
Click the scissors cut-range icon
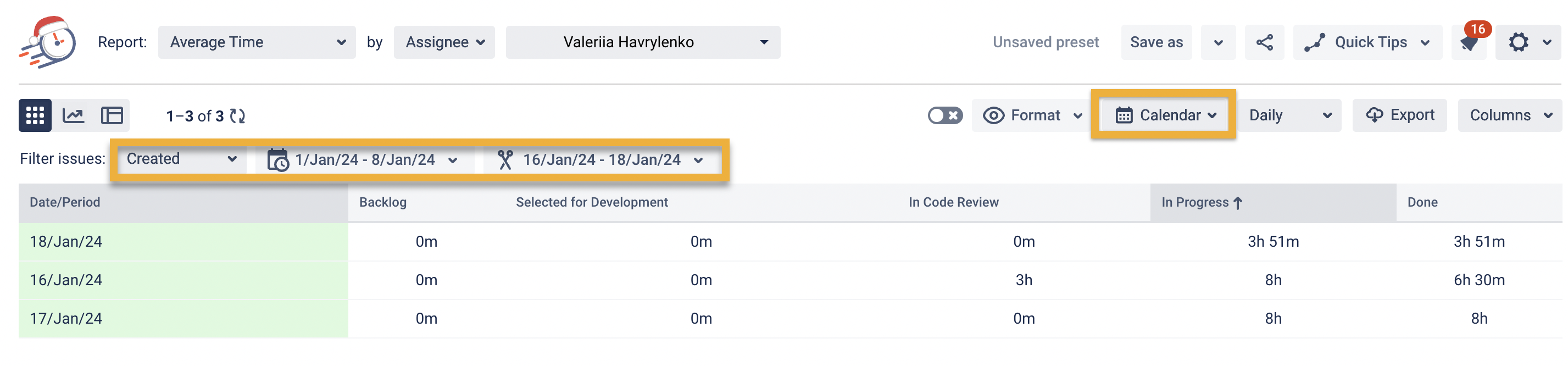click(x=504, y=159)
